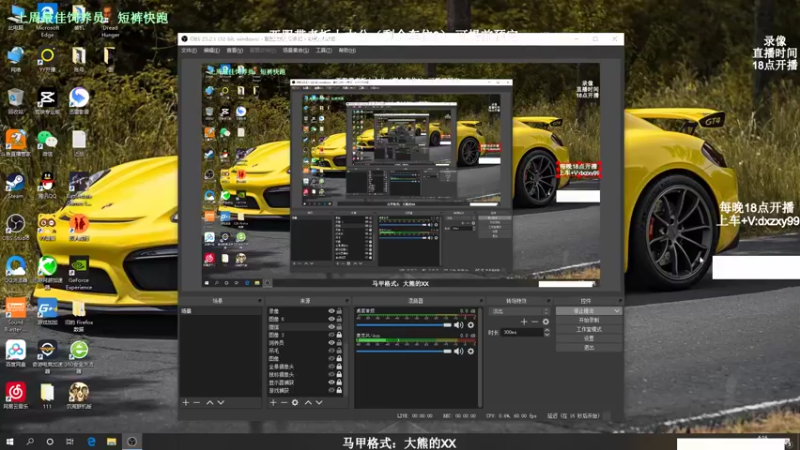This screenshot has width=800, height=450.
Task: Add a transition with plus icon in 转场特效 panel
Action: (x=524, y=321)
